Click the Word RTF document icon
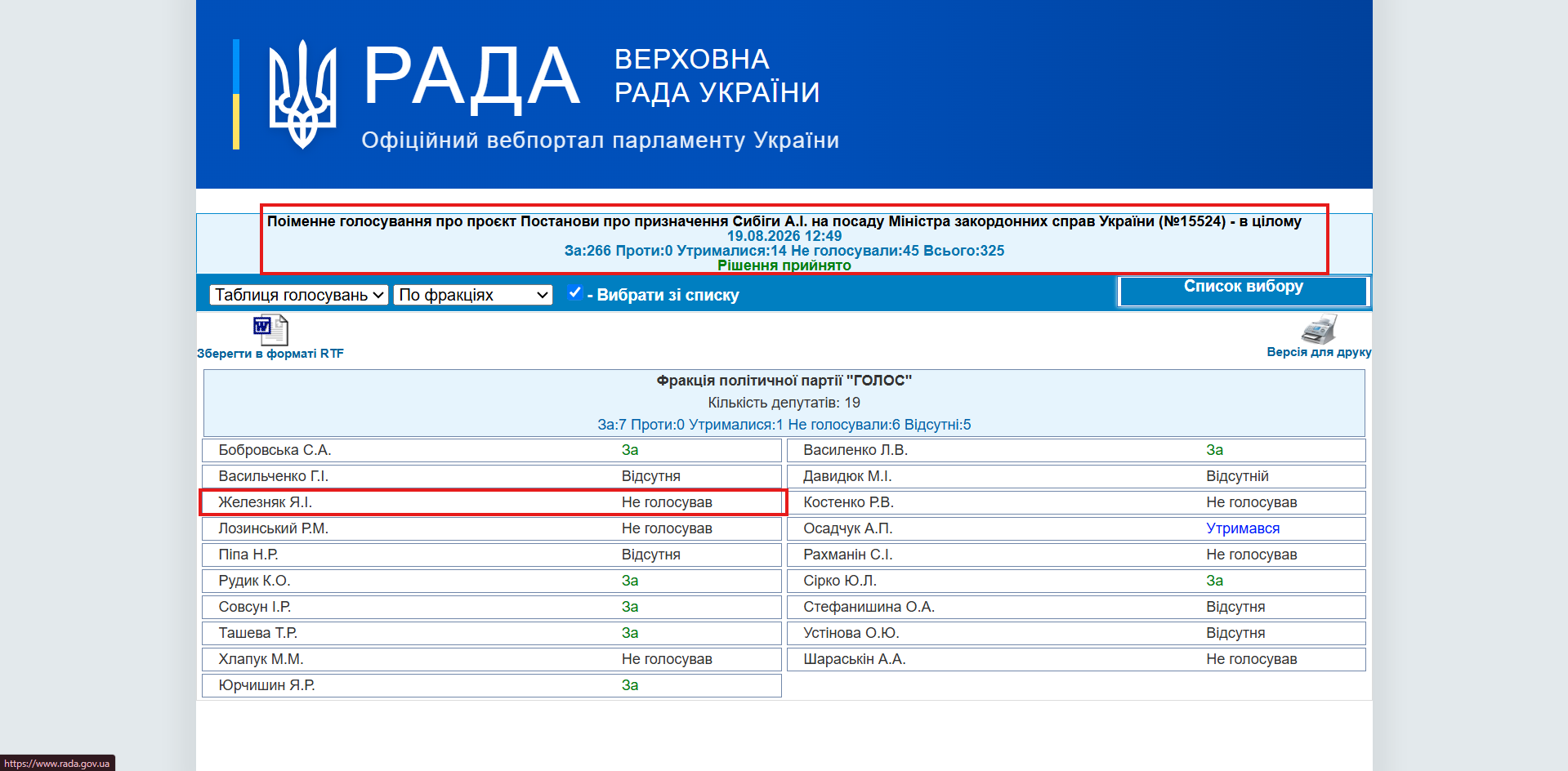1568x771 pixels. (270, 330)
